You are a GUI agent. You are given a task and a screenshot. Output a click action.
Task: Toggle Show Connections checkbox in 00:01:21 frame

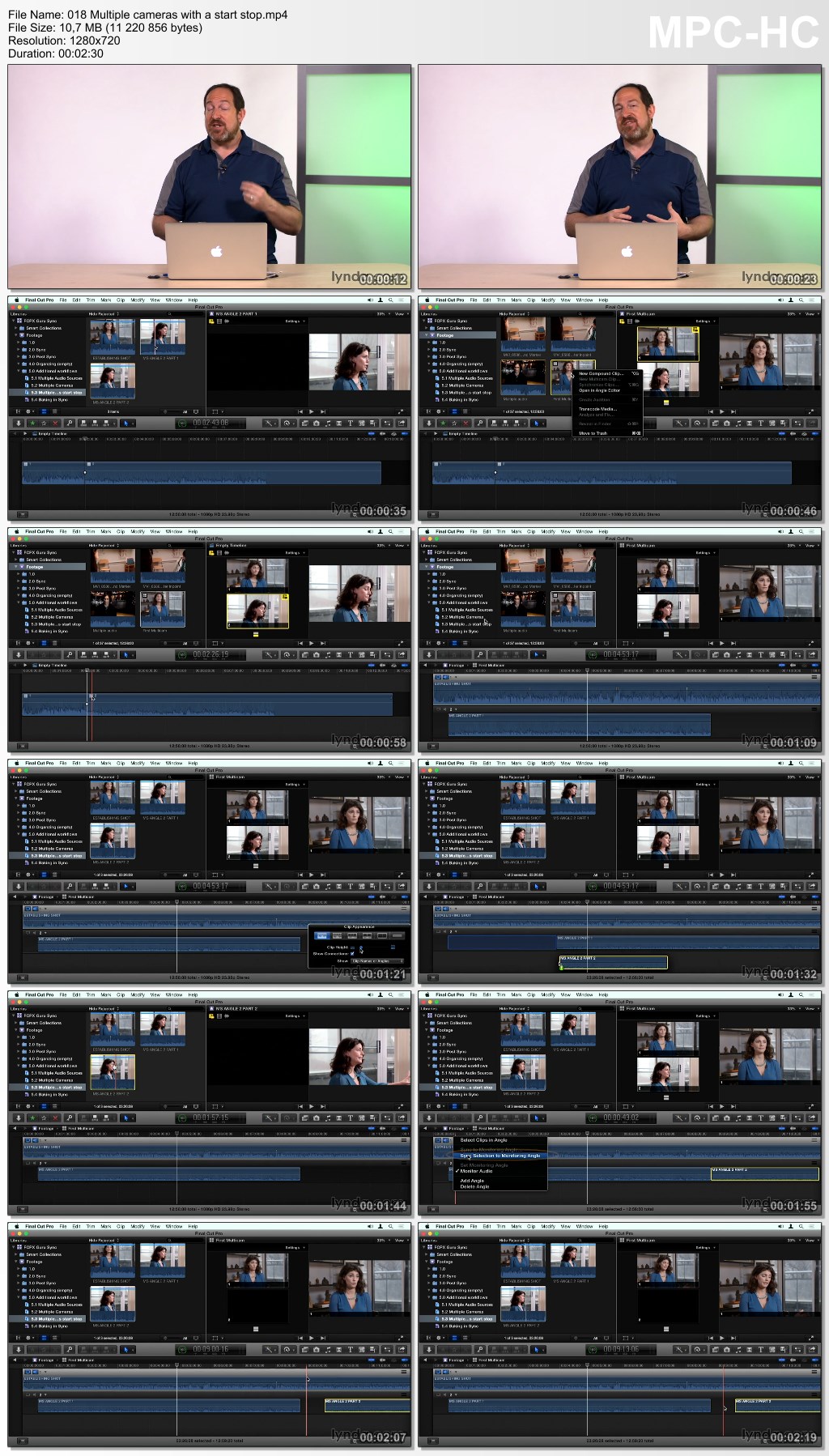352,953
